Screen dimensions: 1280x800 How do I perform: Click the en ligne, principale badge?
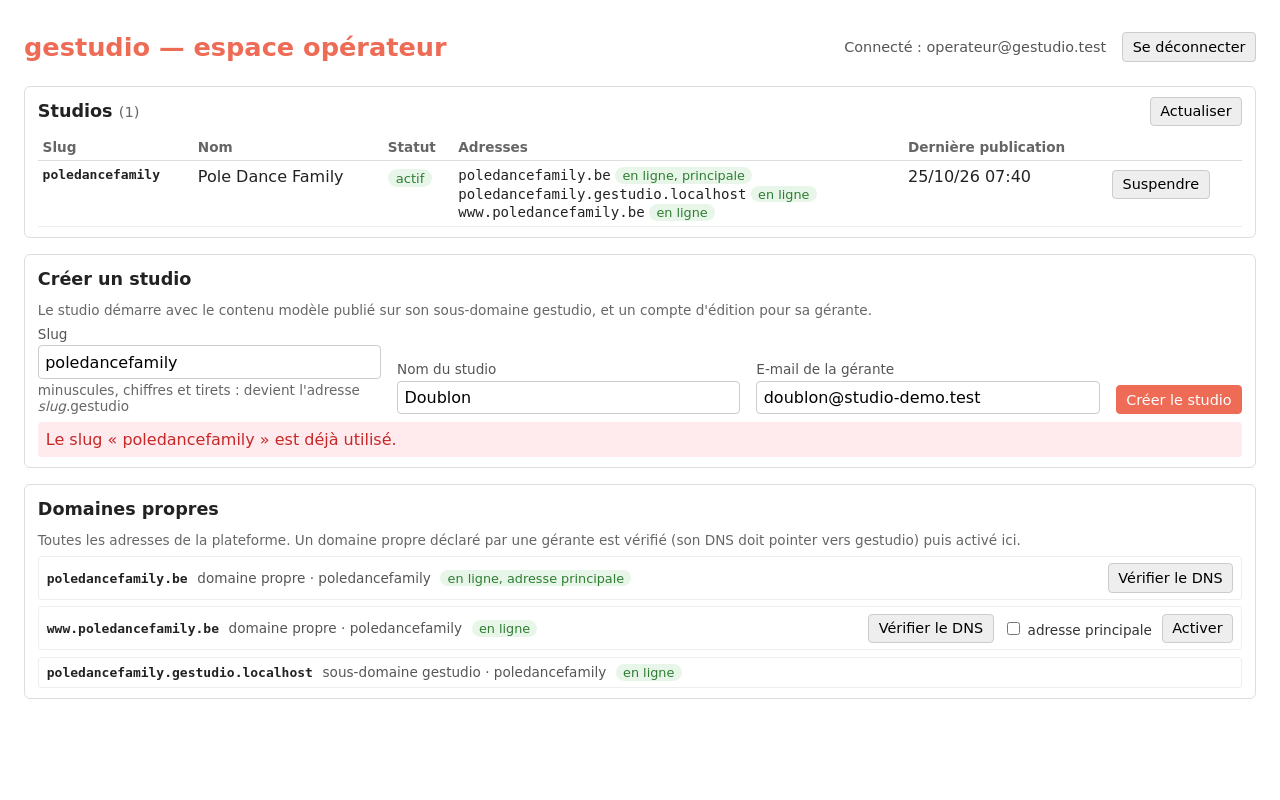point(683,176)
